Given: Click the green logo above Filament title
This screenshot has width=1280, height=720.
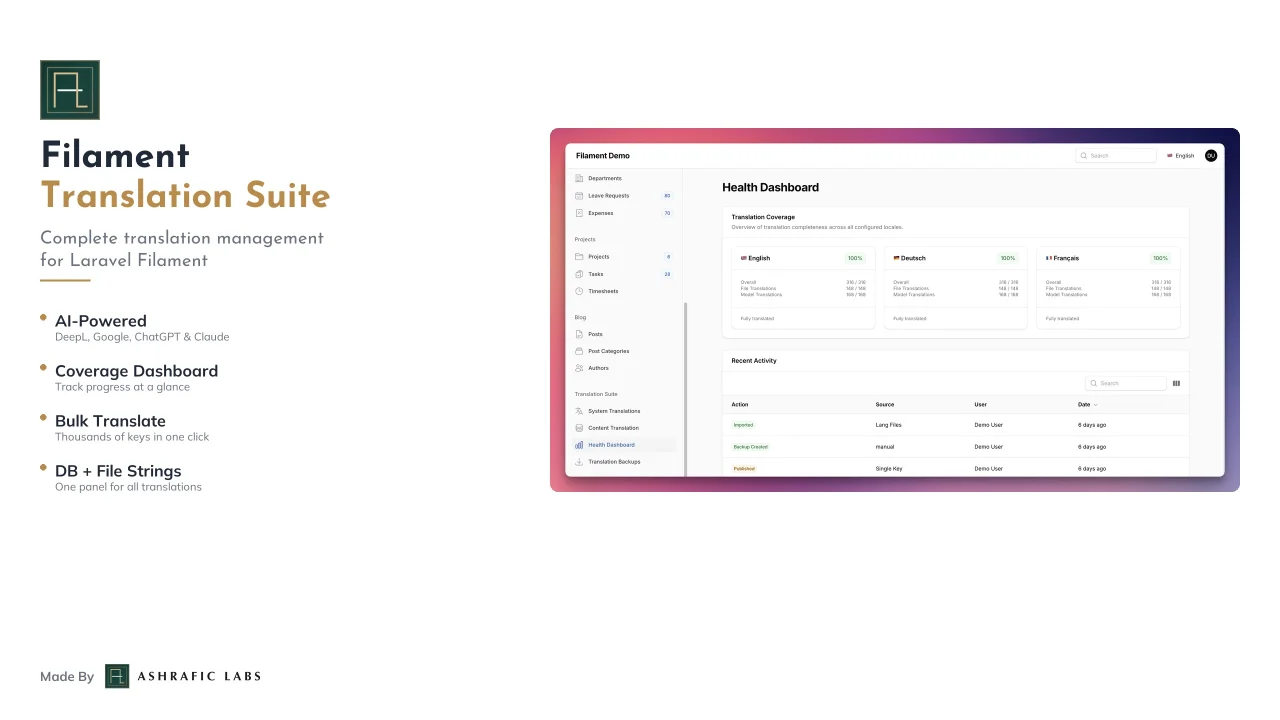Looking at the screenshot, I should click(x=70, y=90).
